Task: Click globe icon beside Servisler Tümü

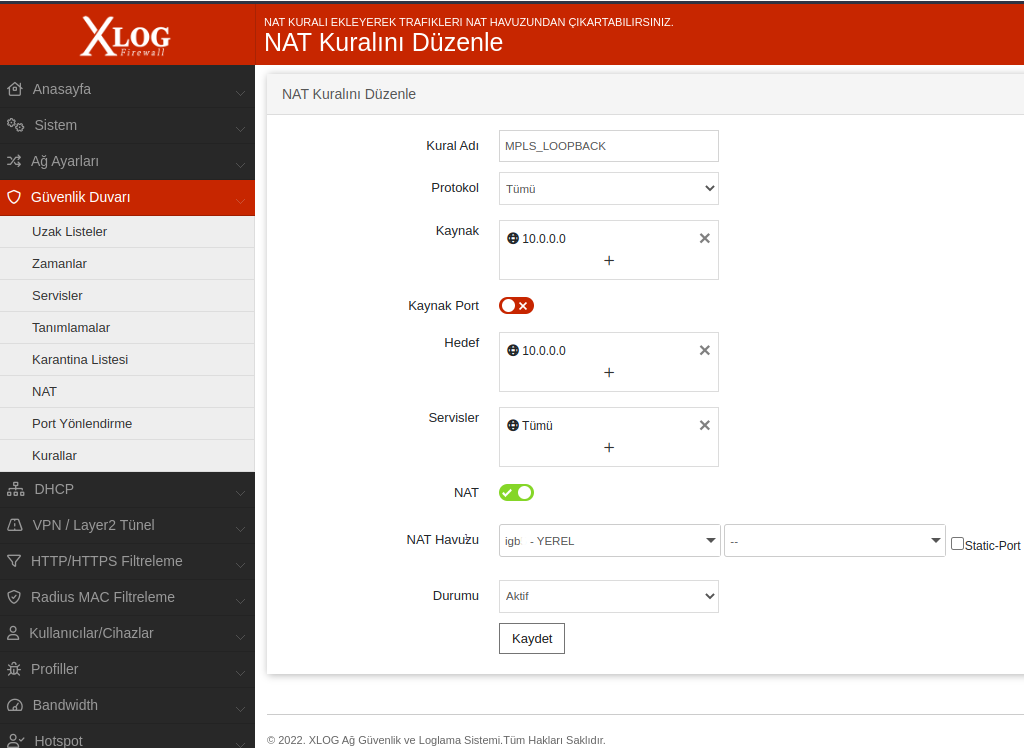Action: point(513,426)
